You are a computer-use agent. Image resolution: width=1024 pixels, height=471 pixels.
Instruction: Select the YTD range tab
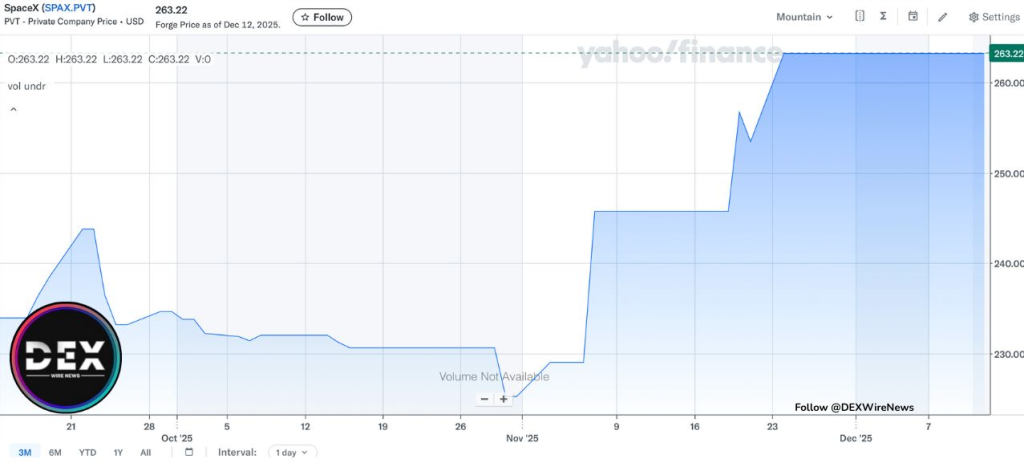click(87, 453)
